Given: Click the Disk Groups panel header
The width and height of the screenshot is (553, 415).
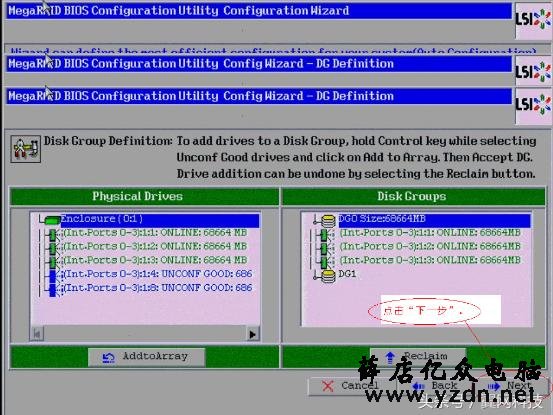Looking at the screenshot, I should tap(413, 196).
